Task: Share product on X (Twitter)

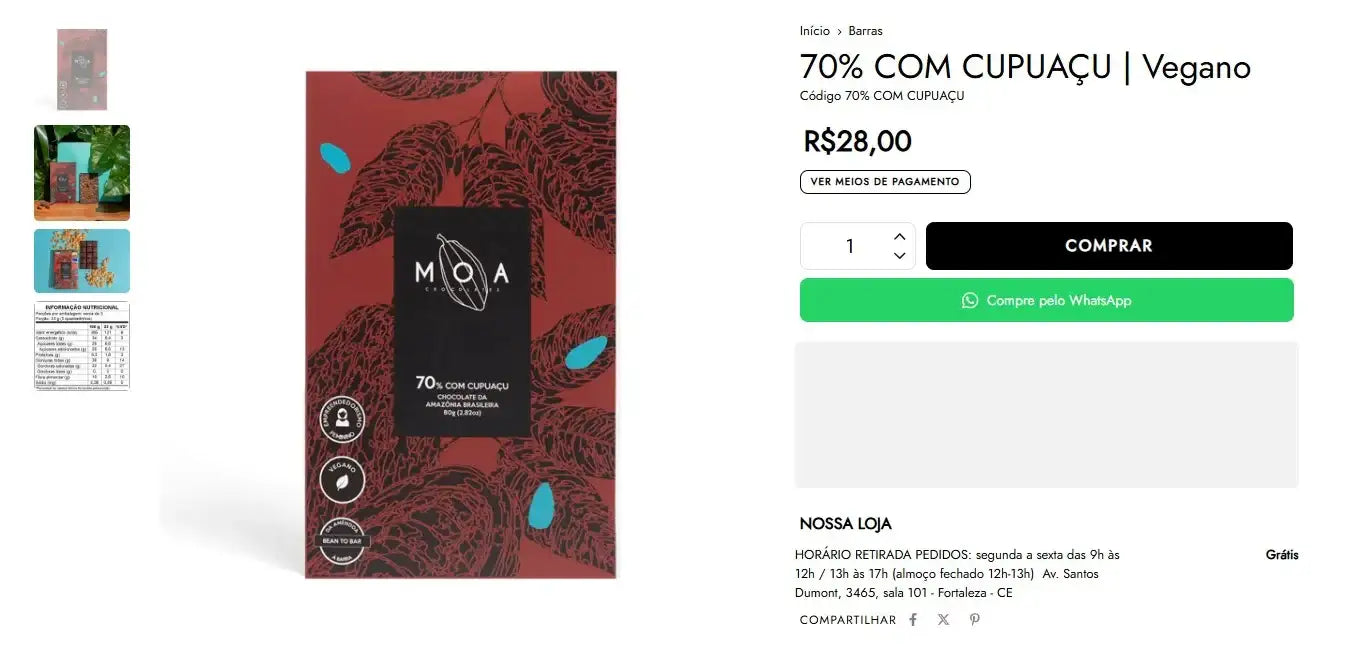Action: [x=943, y=620]
